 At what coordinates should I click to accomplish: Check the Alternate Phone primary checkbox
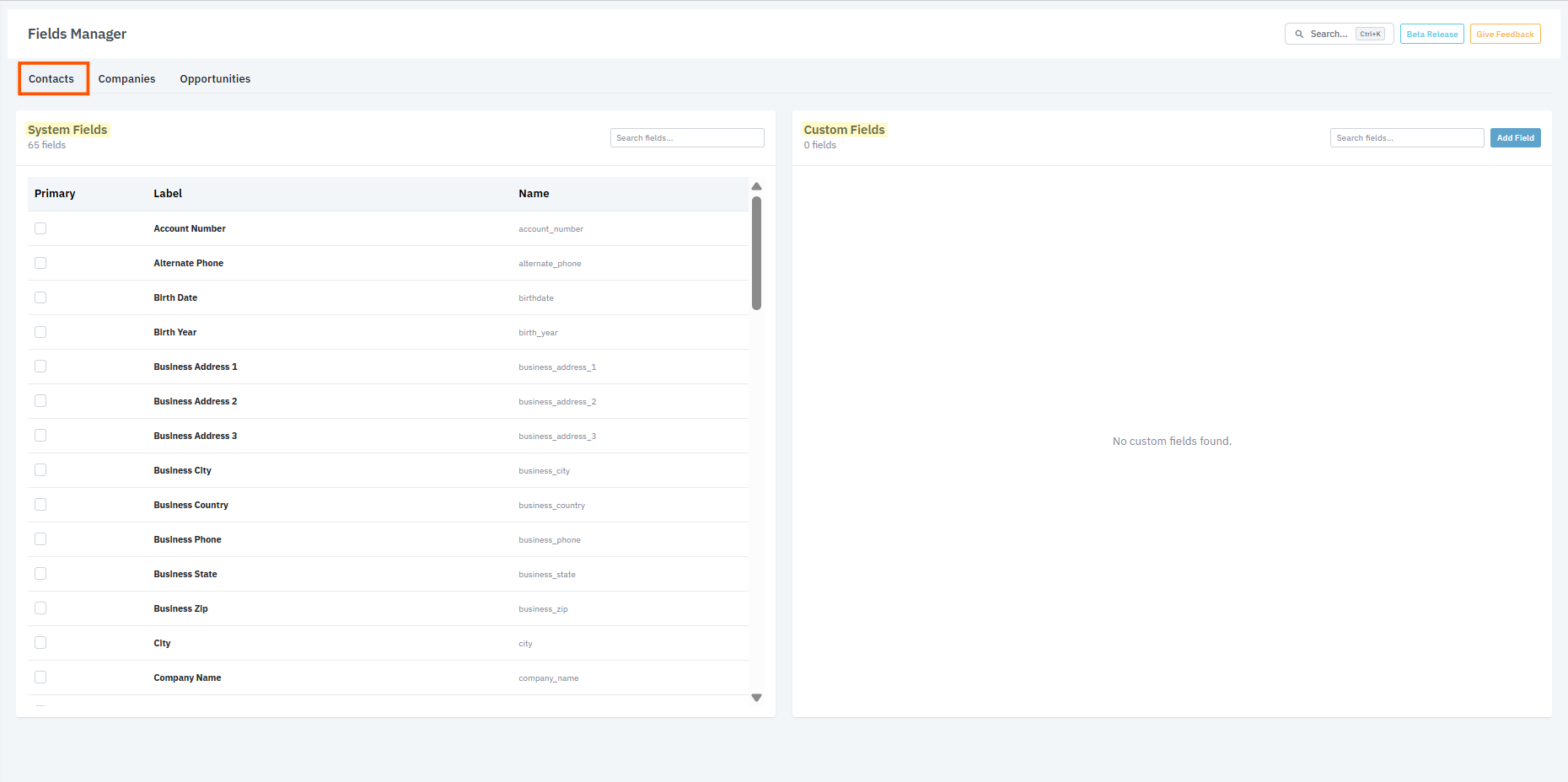point(40,262)
